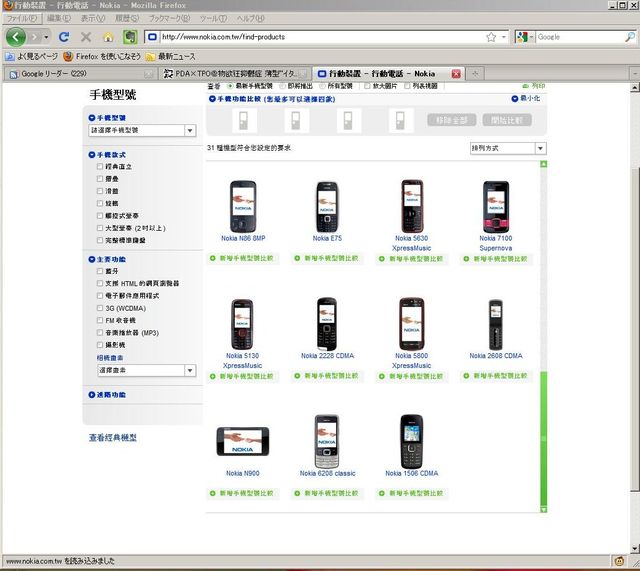Switch to the Google リーダー tab
This screenshot has height=571, width=640.
(x=80, y=73)
